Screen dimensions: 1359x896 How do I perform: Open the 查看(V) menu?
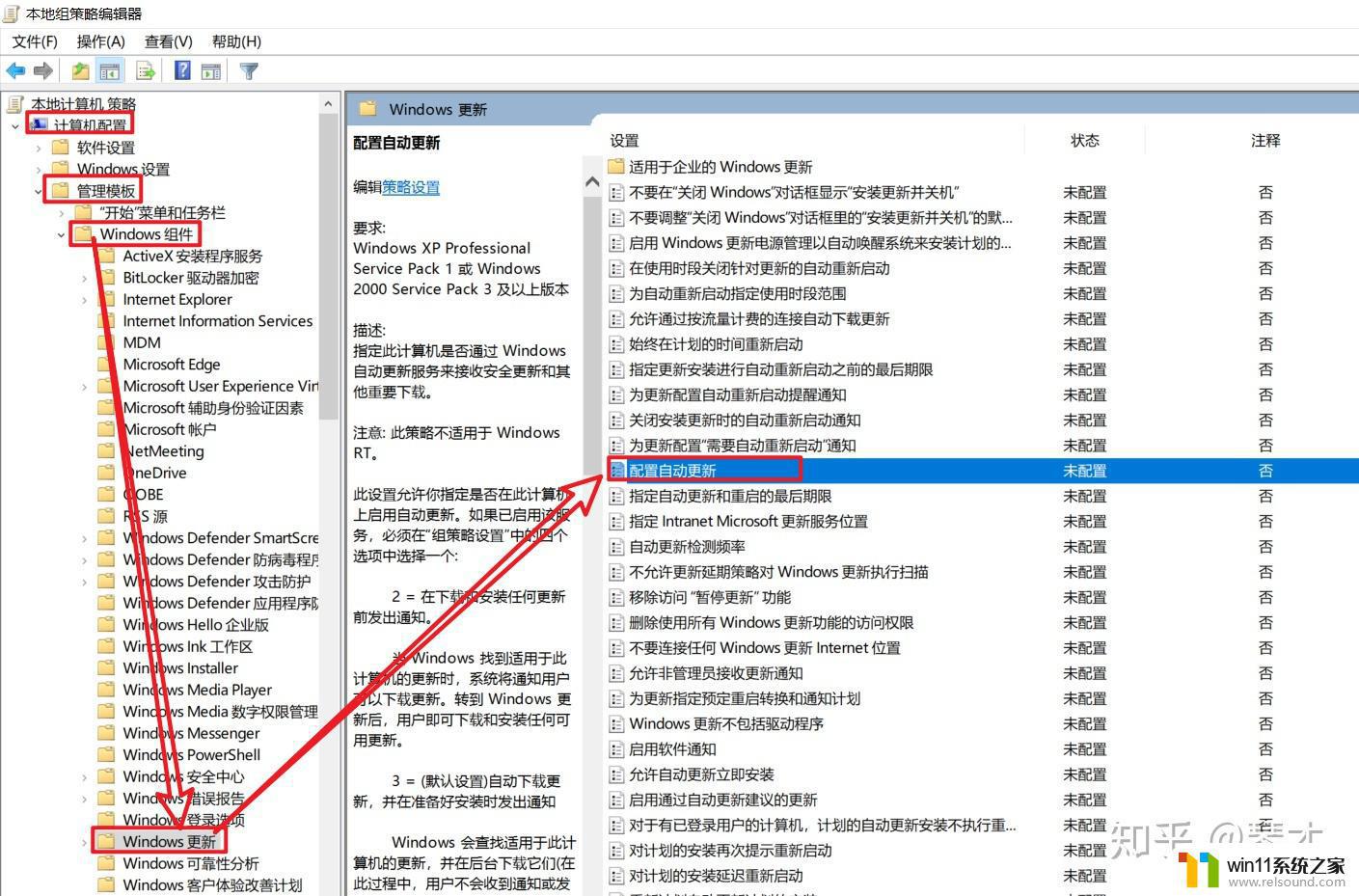pyautogui.click(x=169, y=41)
